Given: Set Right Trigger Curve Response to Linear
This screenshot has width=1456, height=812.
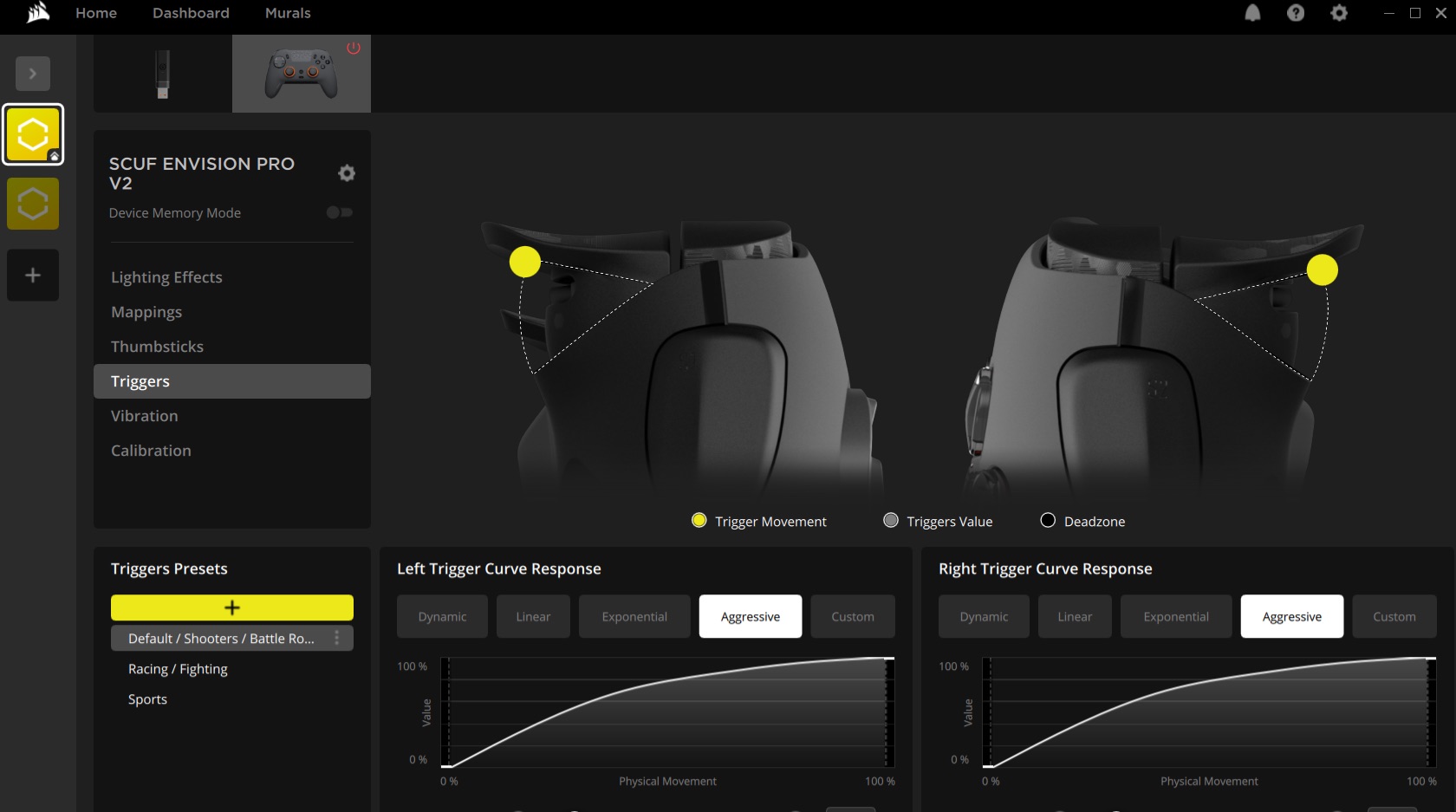Looking at the screenshot, I should click(x=1074, y=616).
